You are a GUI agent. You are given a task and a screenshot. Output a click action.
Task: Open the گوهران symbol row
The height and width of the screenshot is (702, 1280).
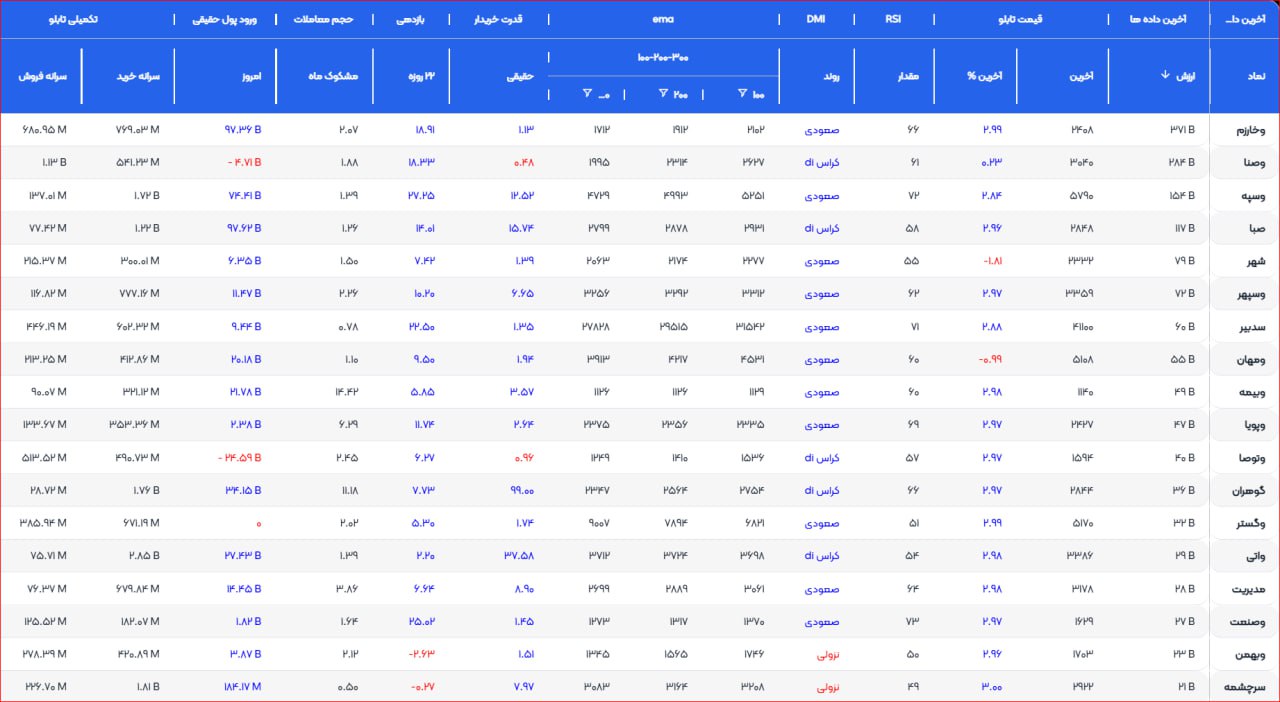[1246, 491]
